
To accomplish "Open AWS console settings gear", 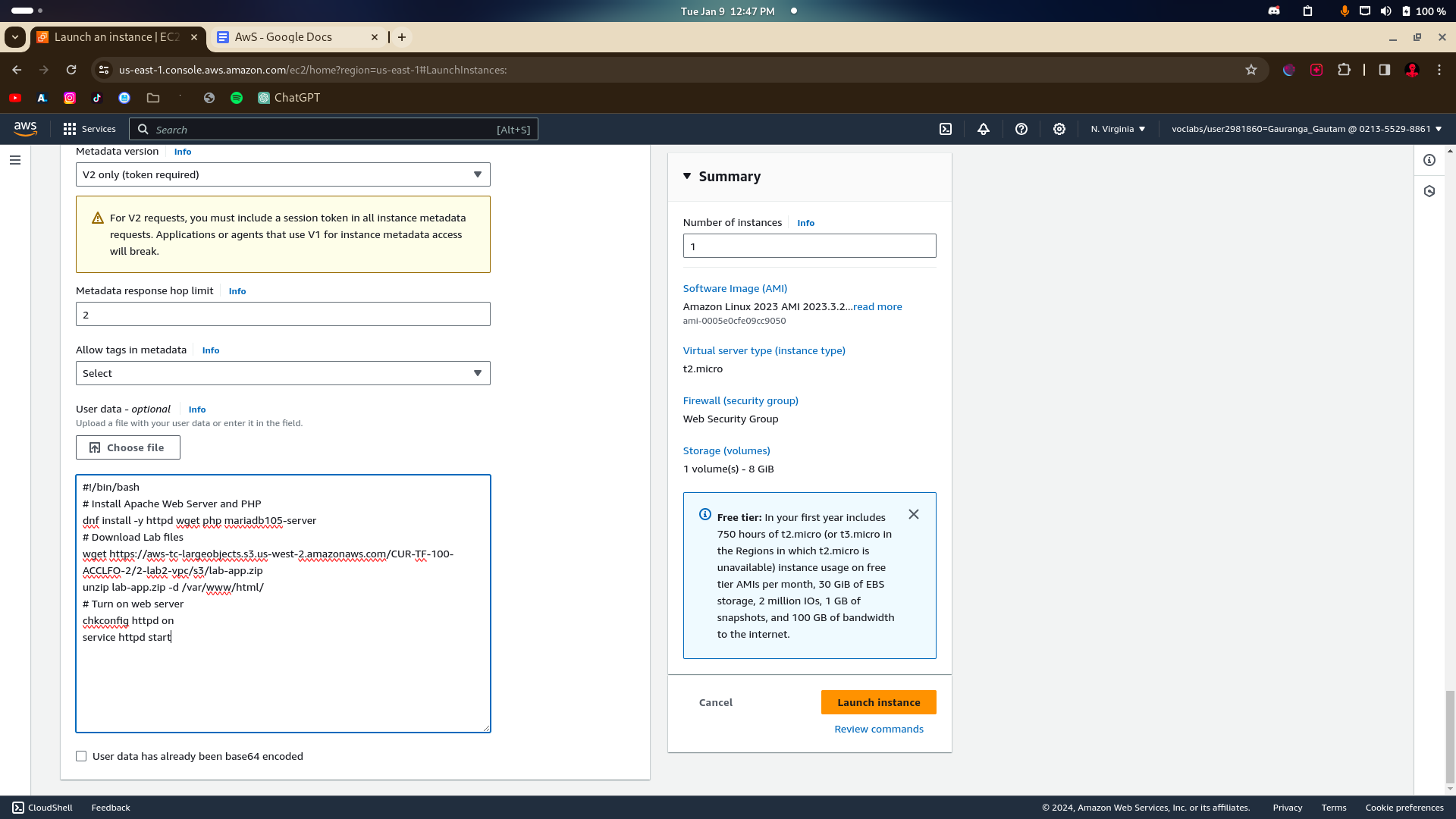I will point(1059,129).
